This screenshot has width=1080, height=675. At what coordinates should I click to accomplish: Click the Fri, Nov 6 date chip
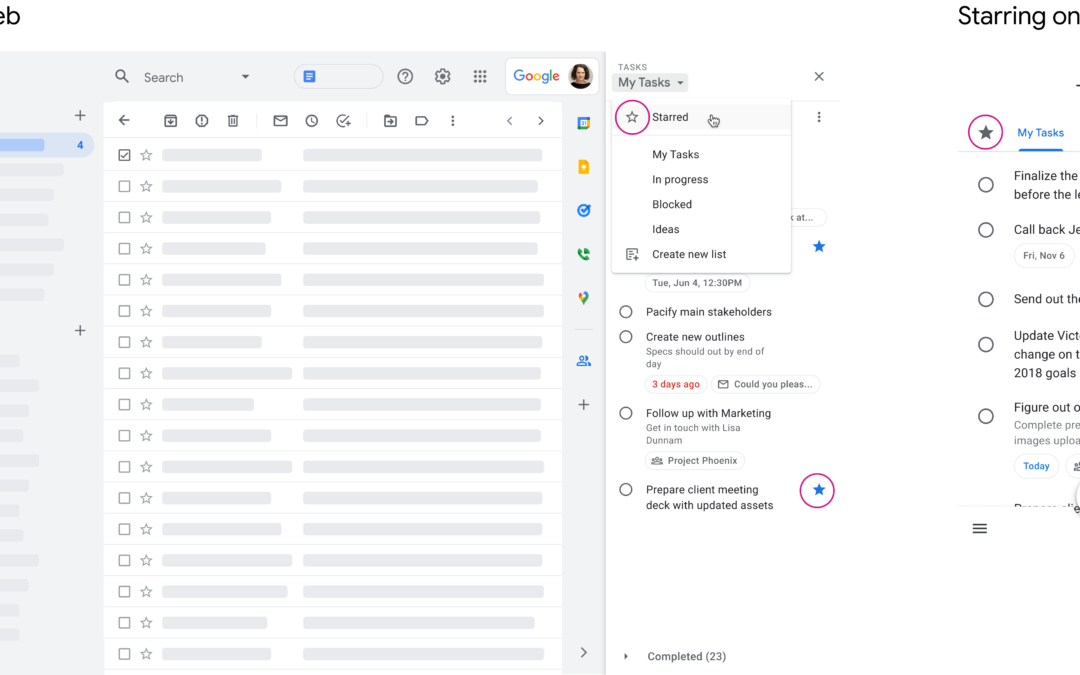point(1043,256)
